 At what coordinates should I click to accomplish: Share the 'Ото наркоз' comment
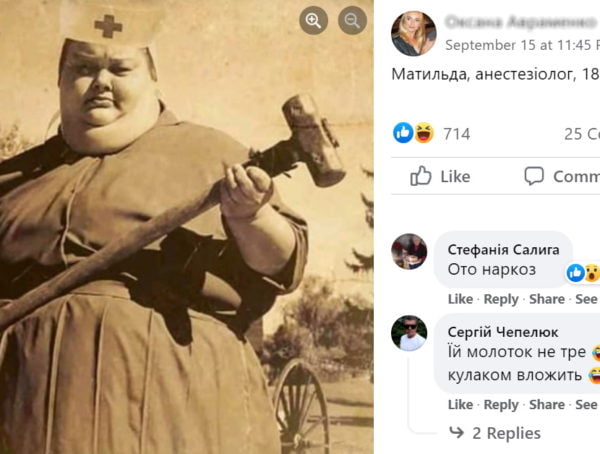[x=547, y=299]
